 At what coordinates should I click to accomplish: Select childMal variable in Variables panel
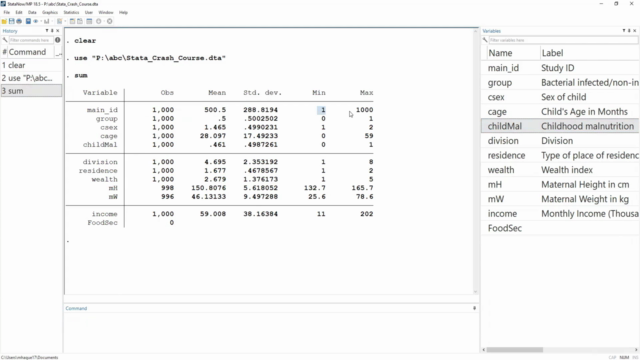point(560,126)
